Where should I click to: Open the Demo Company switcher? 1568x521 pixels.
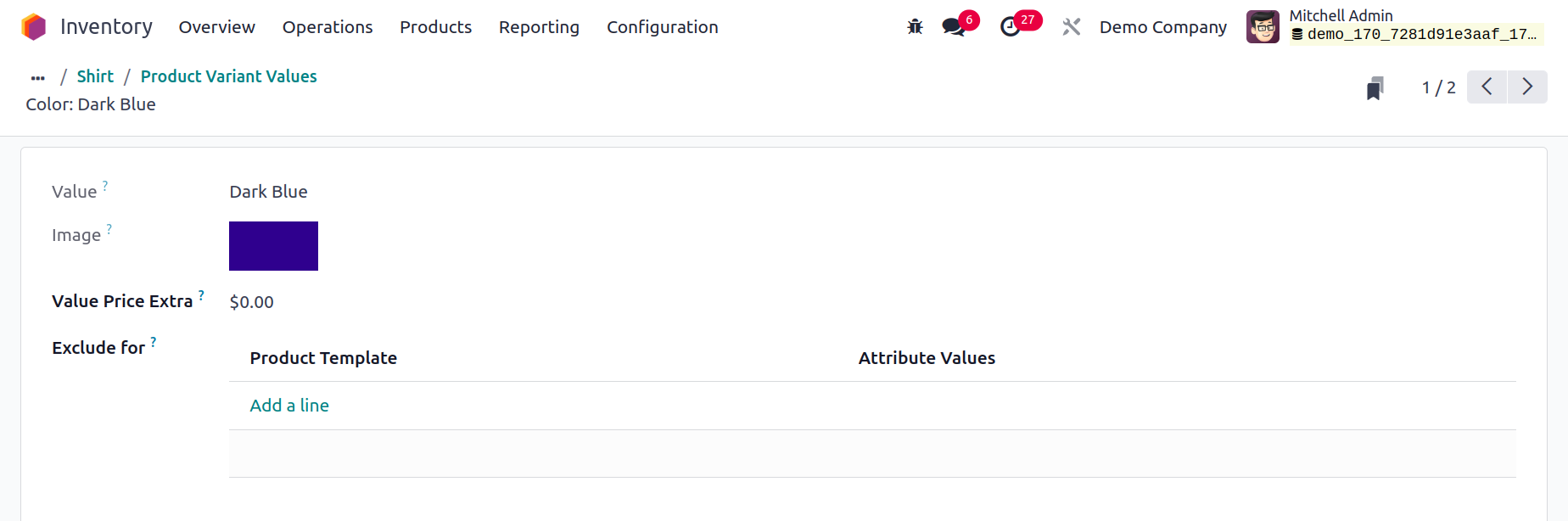pos(1162,27)
